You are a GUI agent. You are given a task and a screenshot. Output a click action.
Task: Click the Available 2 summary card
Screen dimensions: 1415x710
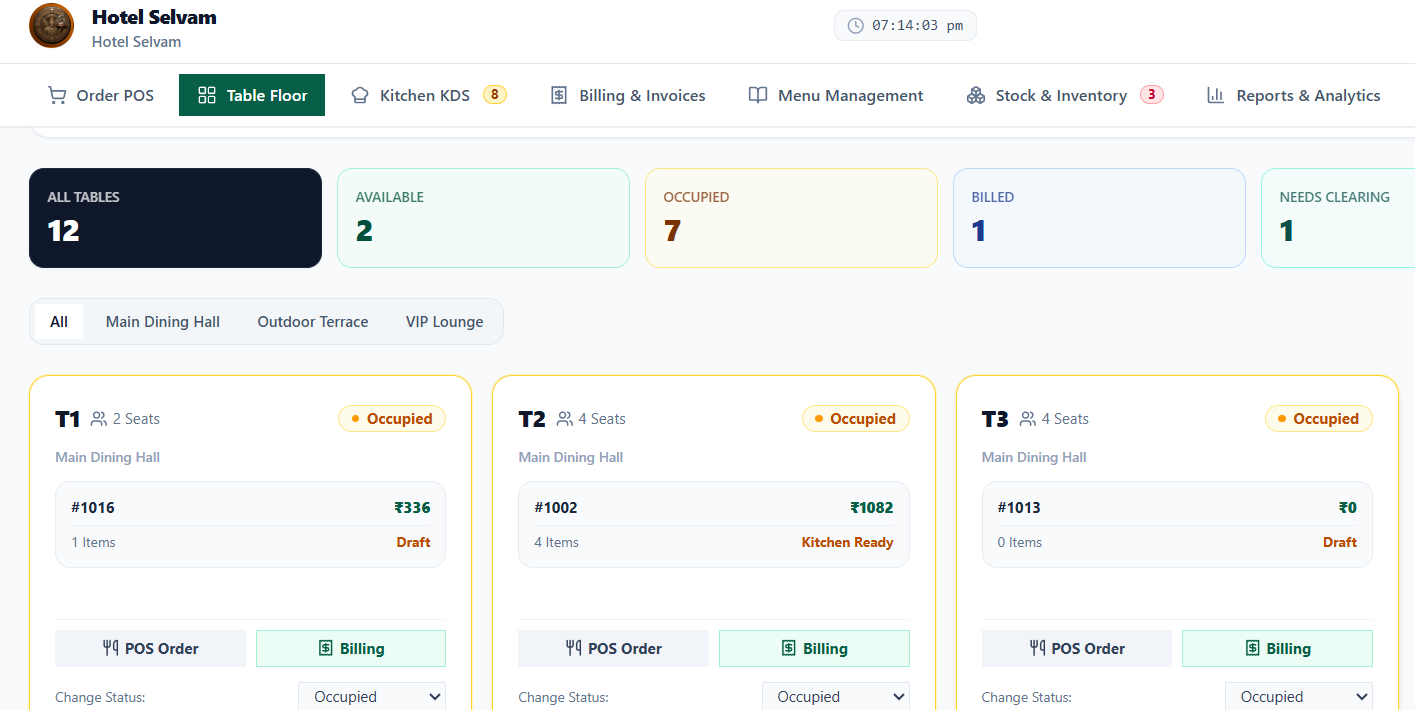tap(483, 218)
